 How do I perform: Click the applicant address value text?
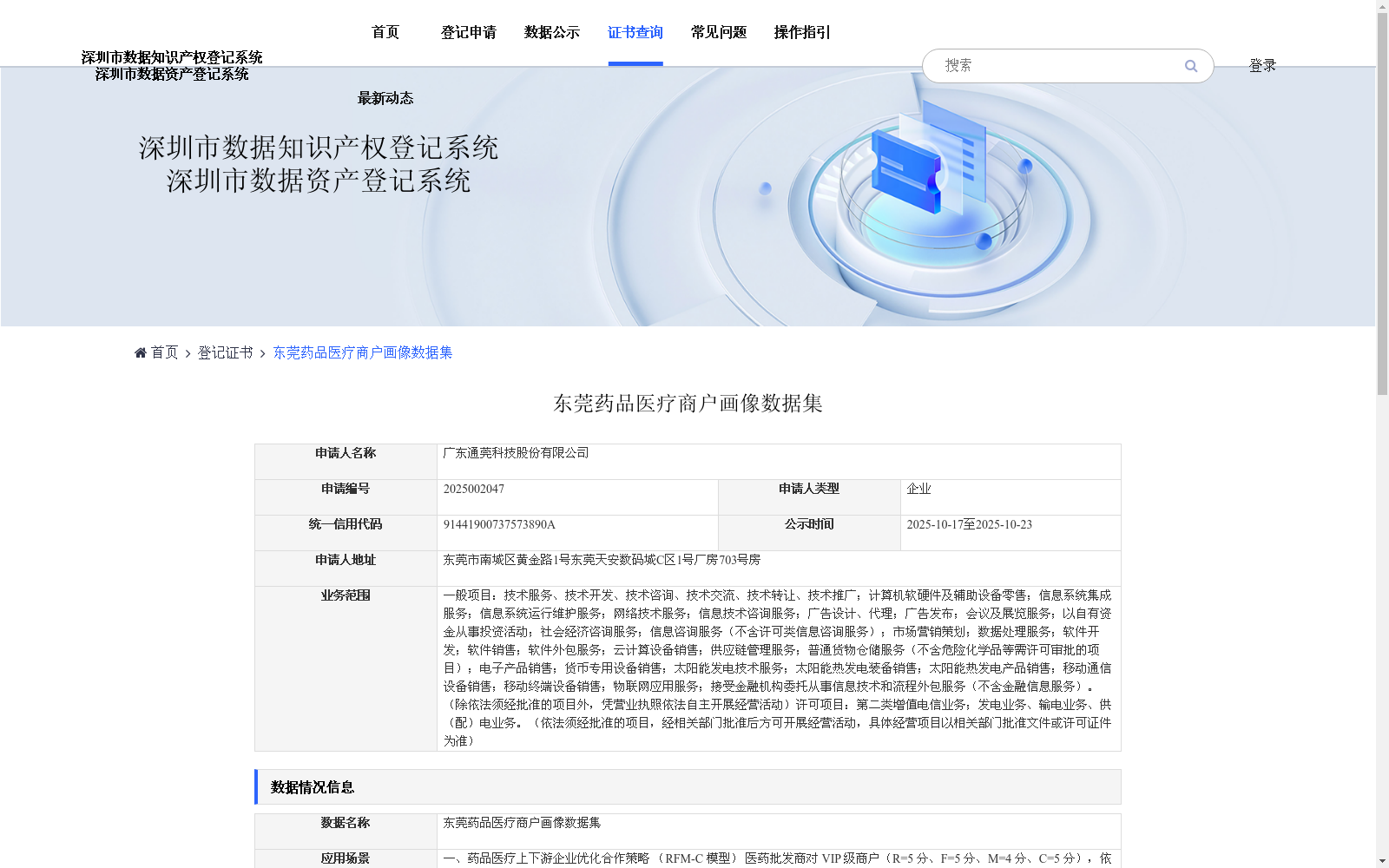(602, 560)
